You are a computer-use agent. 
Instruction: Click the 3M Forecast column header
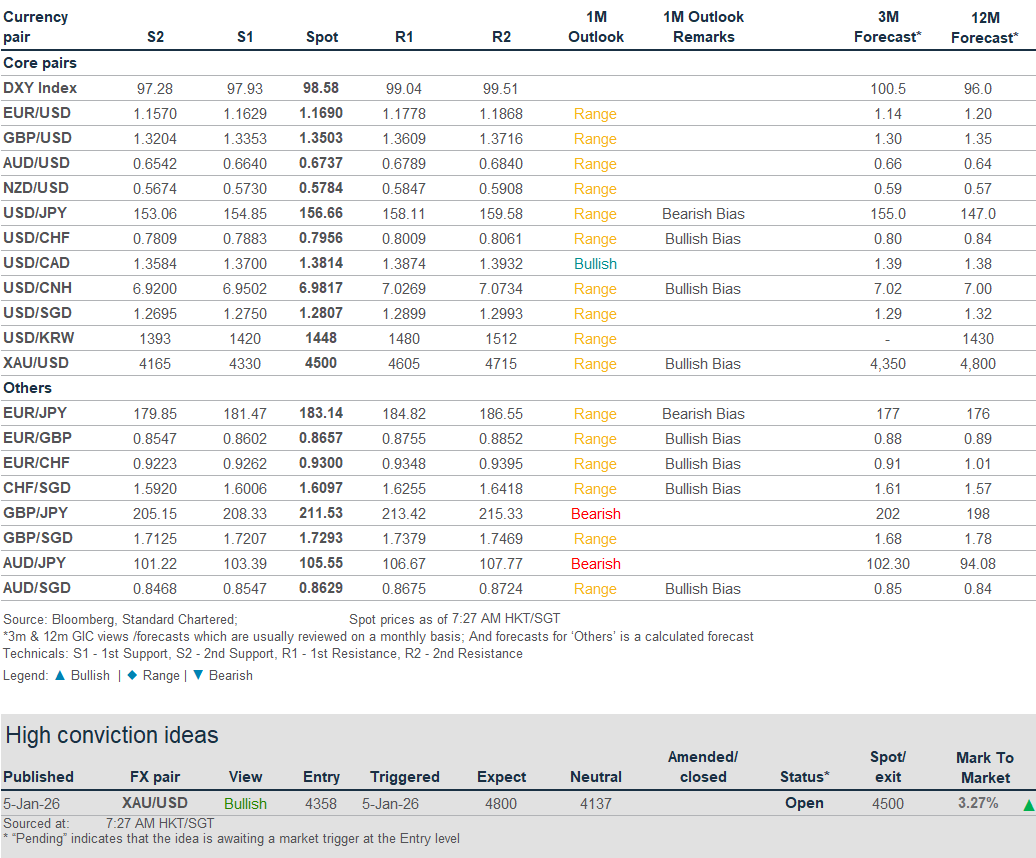(887, 27)
